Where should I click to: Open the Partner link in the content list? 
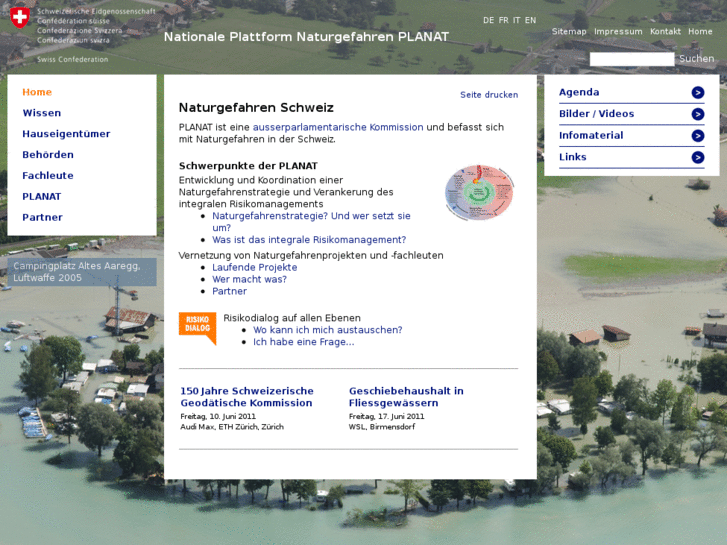[230, 291]
